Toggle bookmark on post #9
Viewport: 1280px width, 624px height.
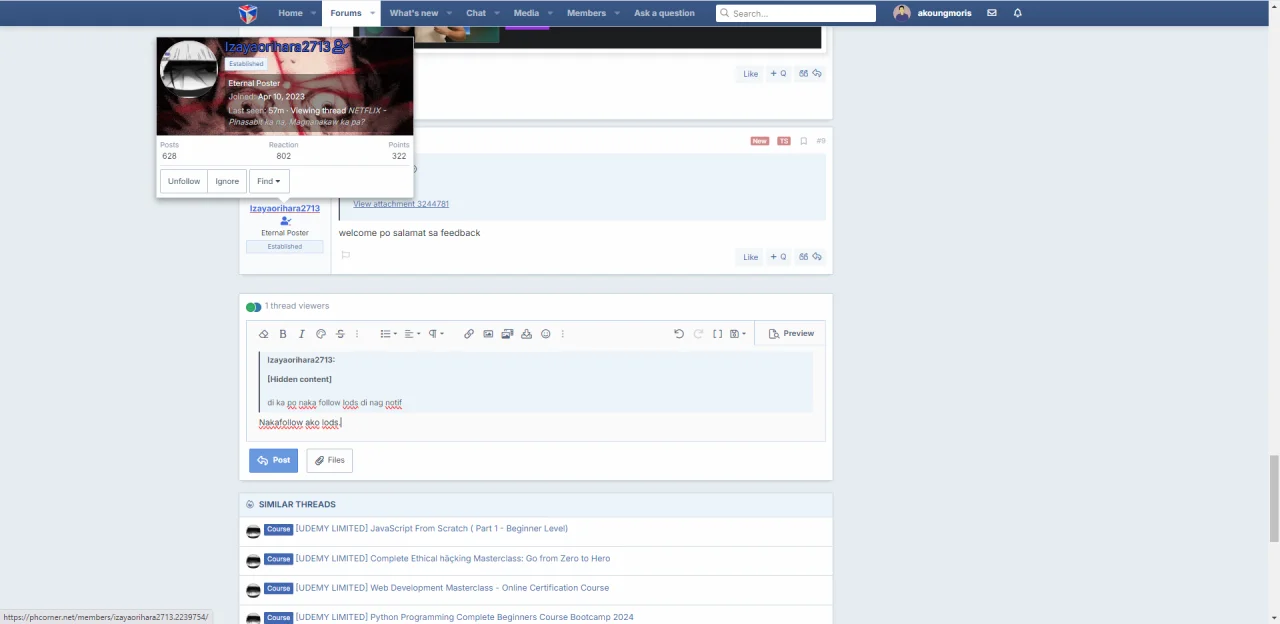point(803,141)
